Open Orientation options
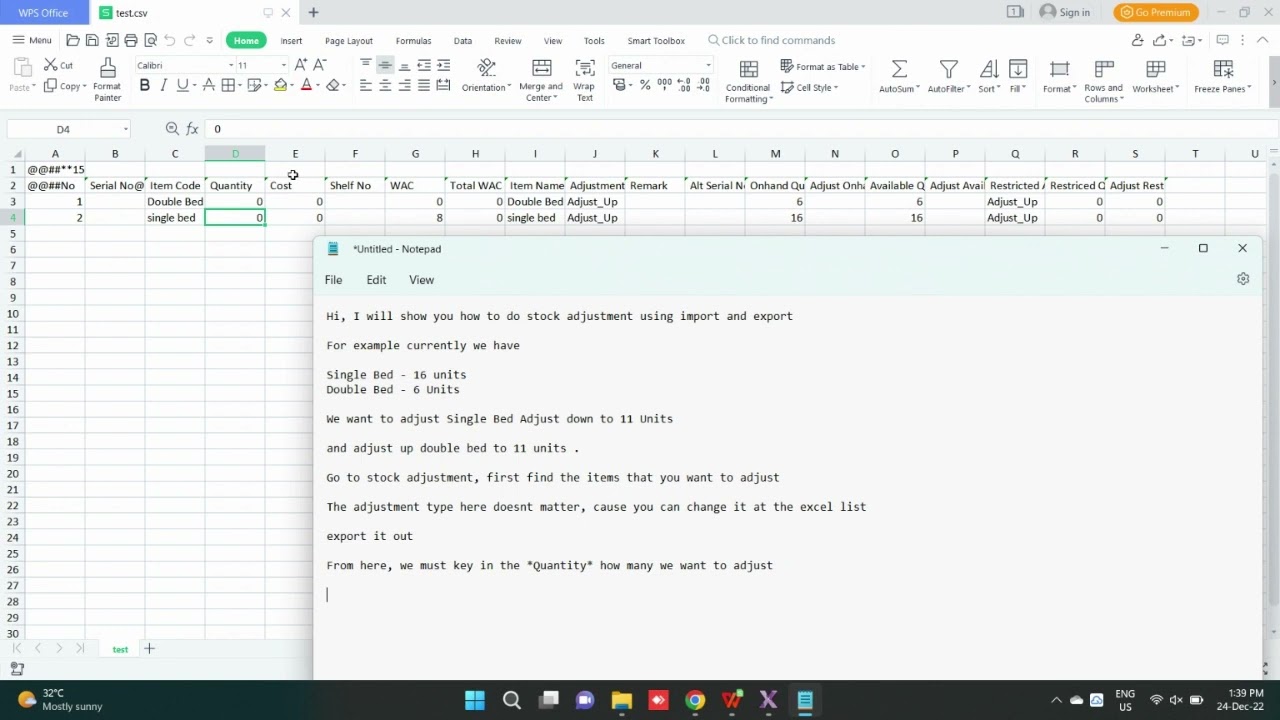The width and height of the screenshot is (1280, 720). coord(487,76)
